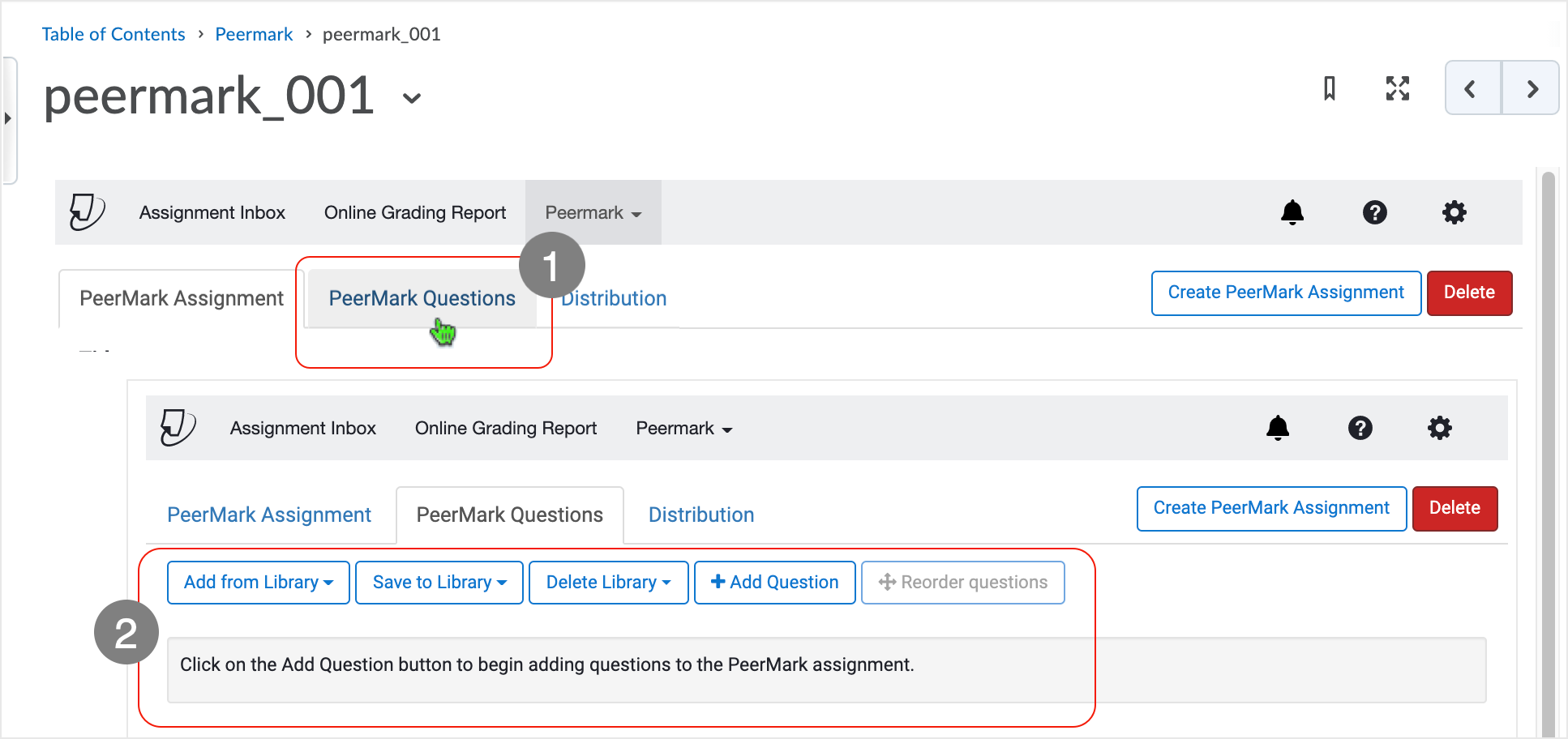The image size is (1568, 739).
Task: Open settings gear in lower toolbar
Action: [1439, 428]
